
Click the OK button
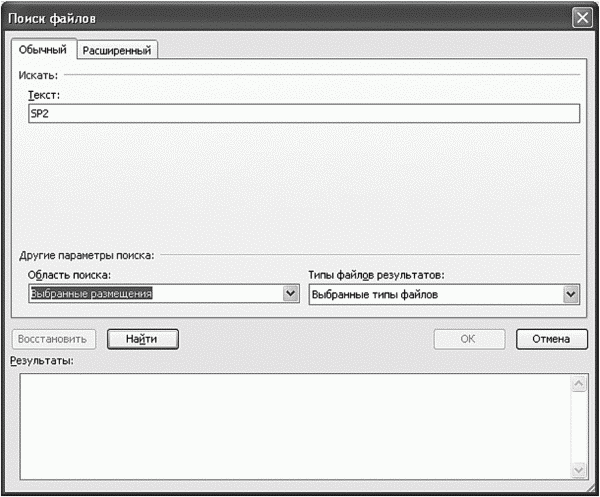468,339
